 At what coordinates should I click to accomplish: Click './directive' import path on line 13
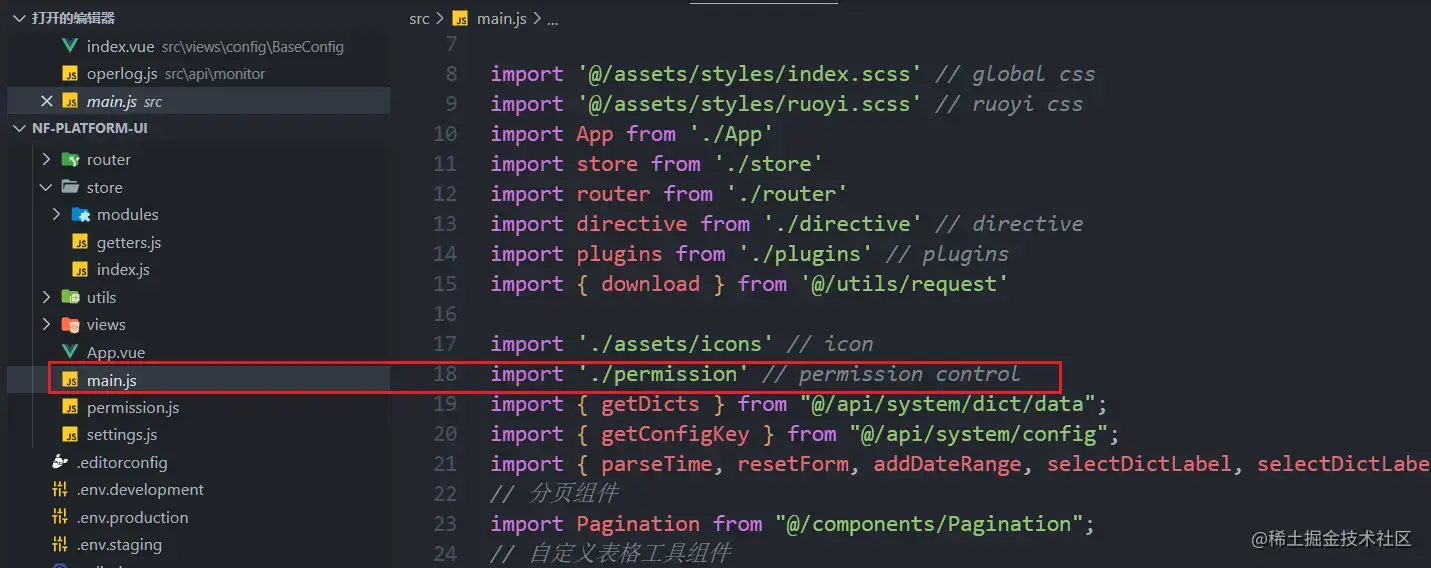coord(842,224)
